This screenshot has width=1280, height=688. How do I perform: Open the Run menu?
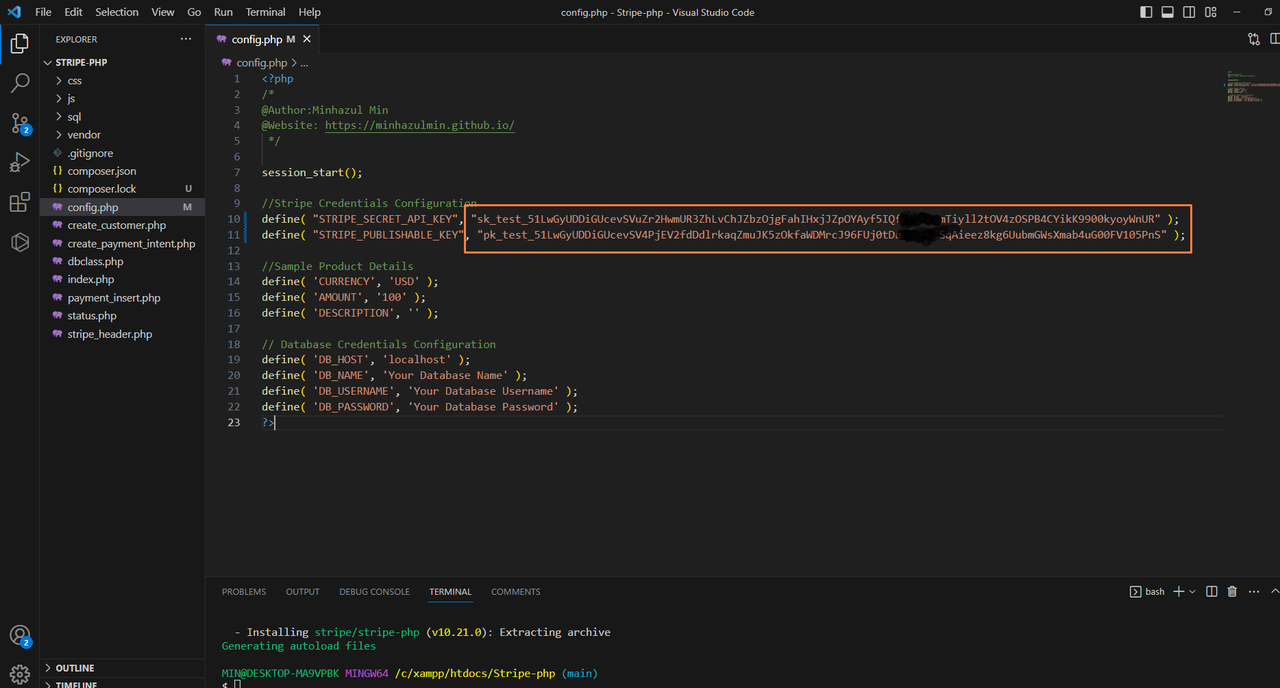click(x=223, y=12)
